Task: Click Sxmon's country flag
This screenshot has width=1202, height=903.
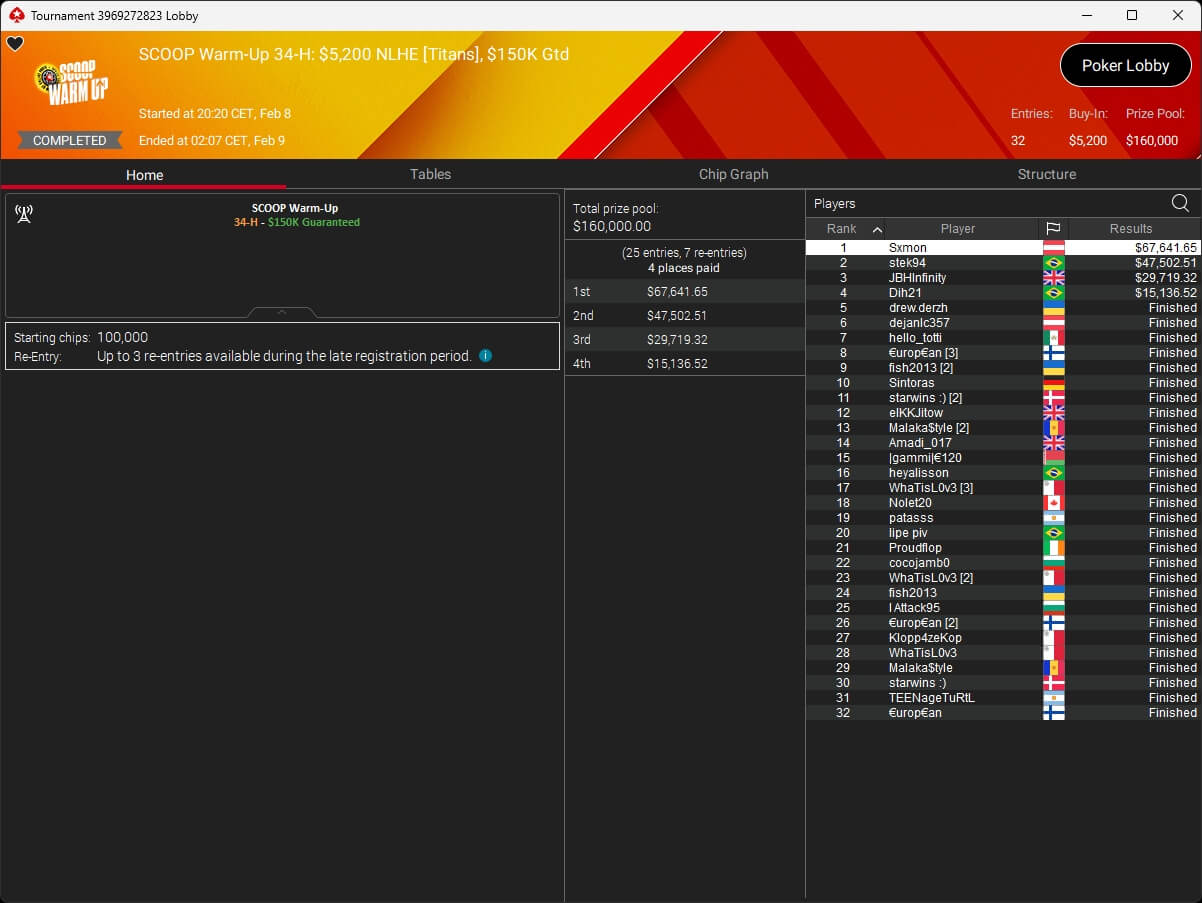Action: 1053,248
